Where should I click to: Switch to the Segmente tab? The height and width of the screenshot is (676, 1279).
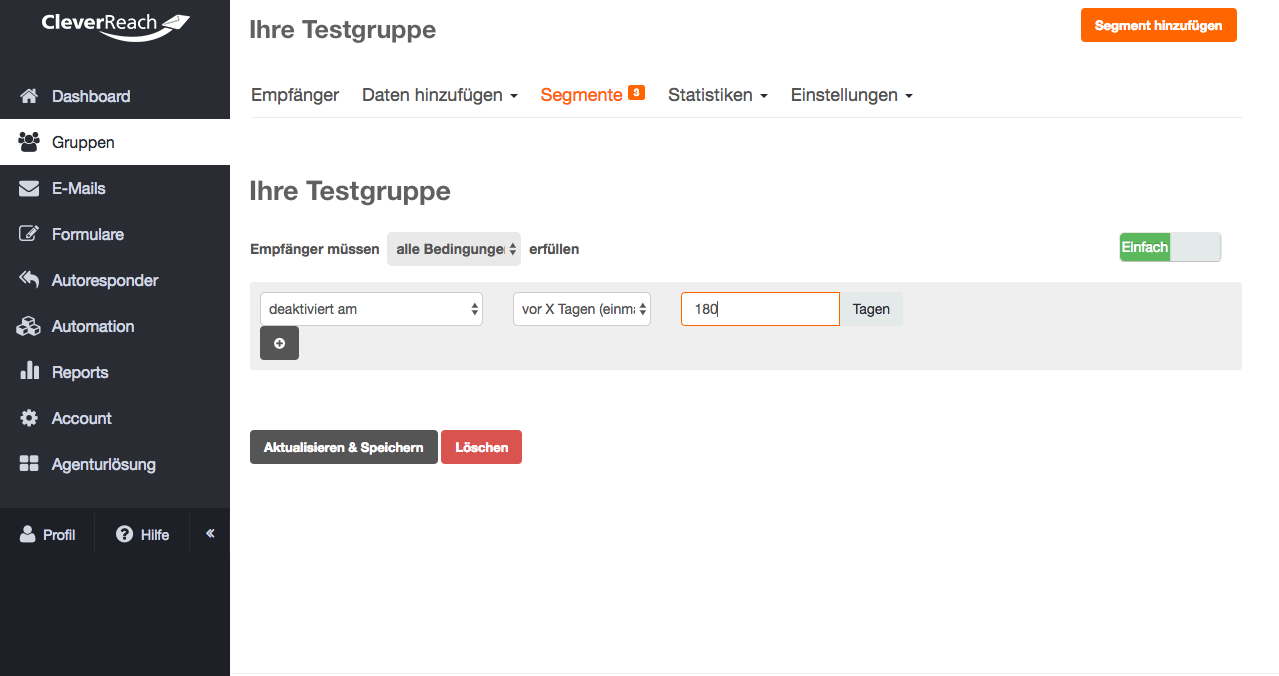pos(582,95)
